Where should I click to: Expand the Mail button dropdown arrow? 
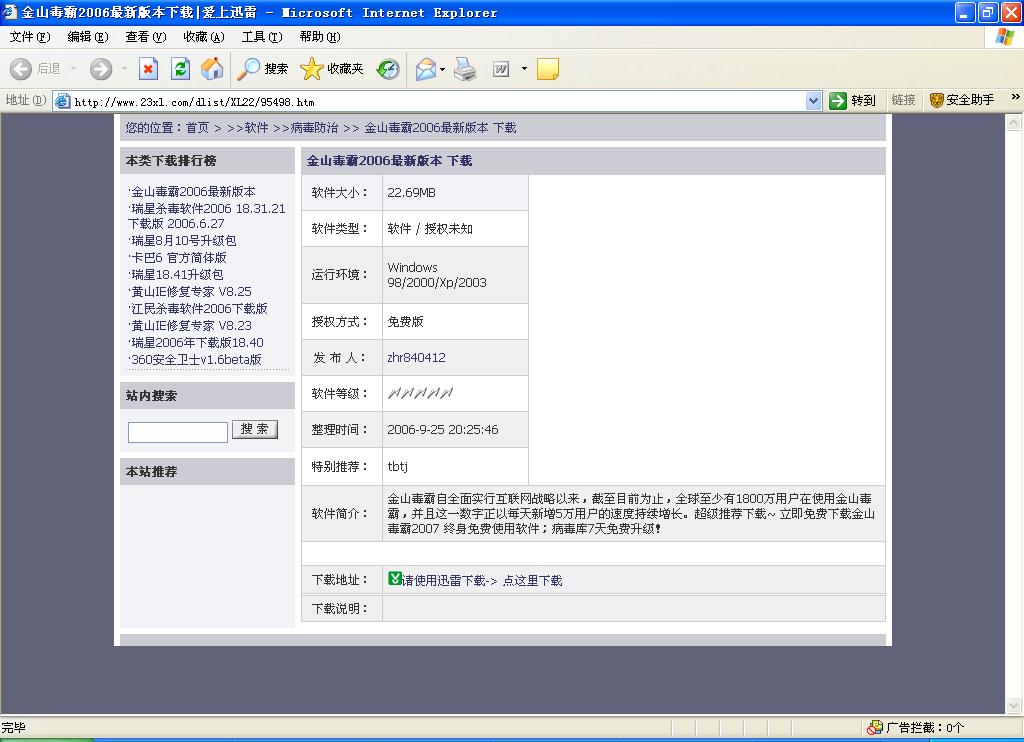click(x=442, y=69)
